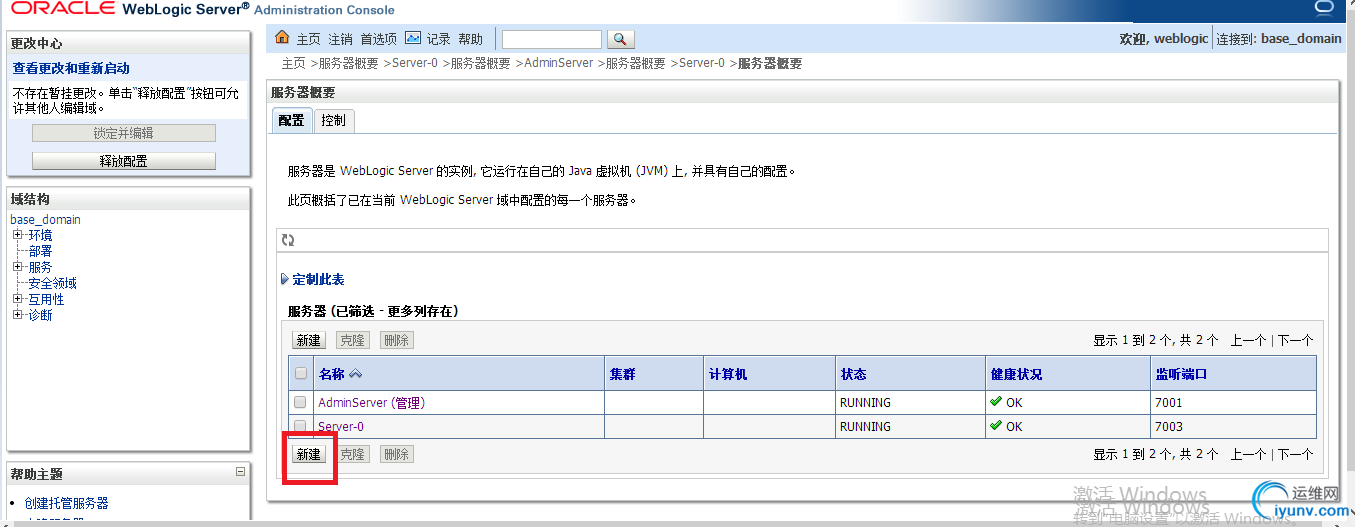Click the toolbar search input field
The width and height of the screenshot is (1355, 527).
pyautogui.click(x=552, y=39)
